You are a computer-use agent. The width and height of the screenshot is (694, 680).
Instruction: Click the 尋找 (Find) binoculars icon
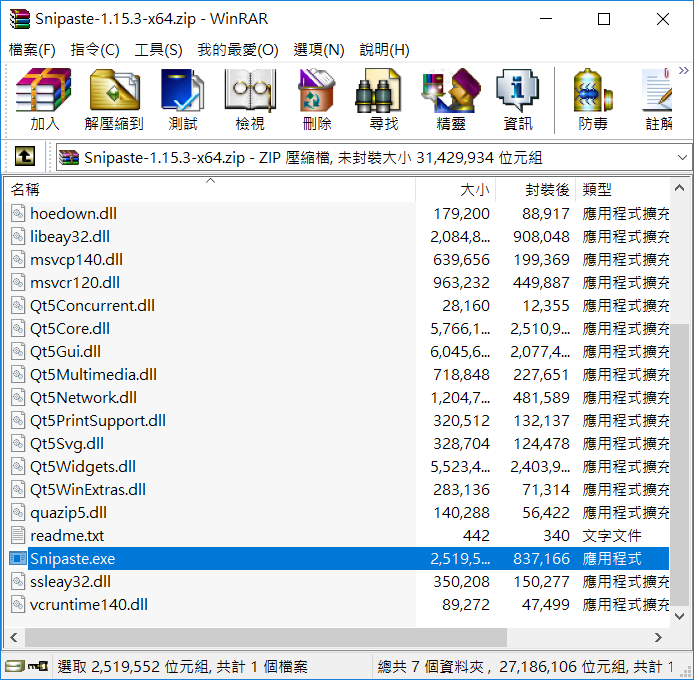(379, 90)
